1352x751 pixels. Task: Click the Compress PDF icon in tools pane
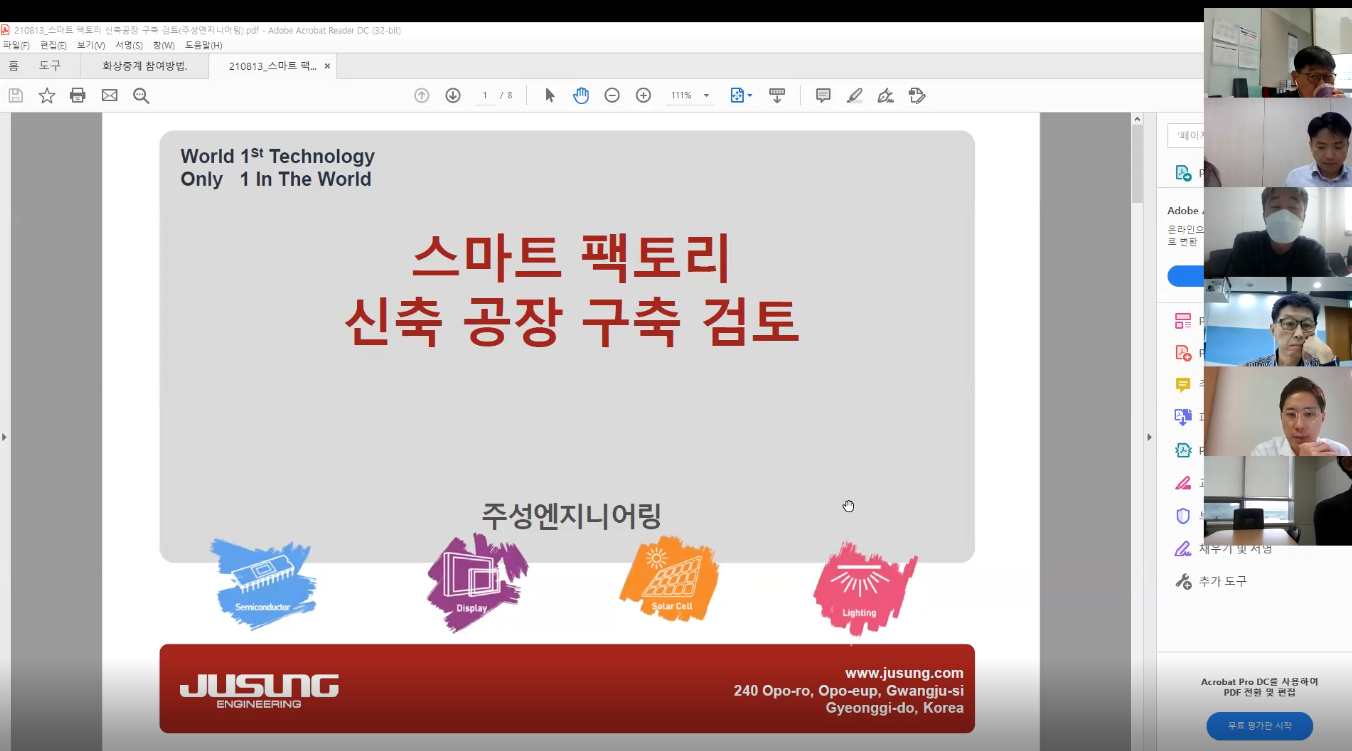coord(1183,450)
